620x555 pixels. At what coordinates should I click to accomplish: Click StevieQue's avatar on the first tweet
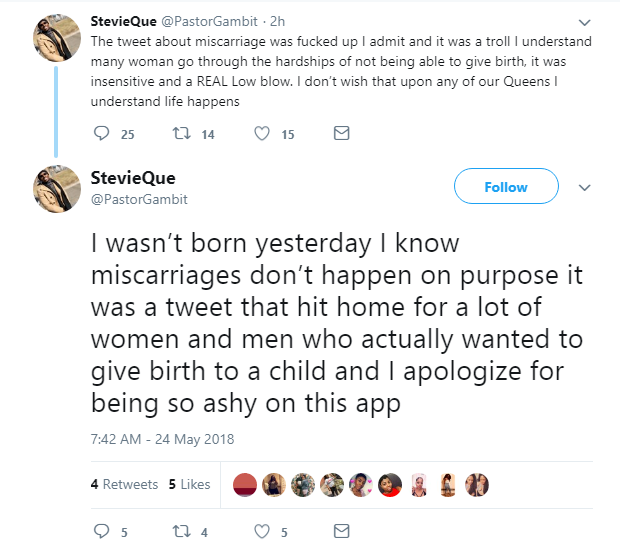click(x=57, y=39)
